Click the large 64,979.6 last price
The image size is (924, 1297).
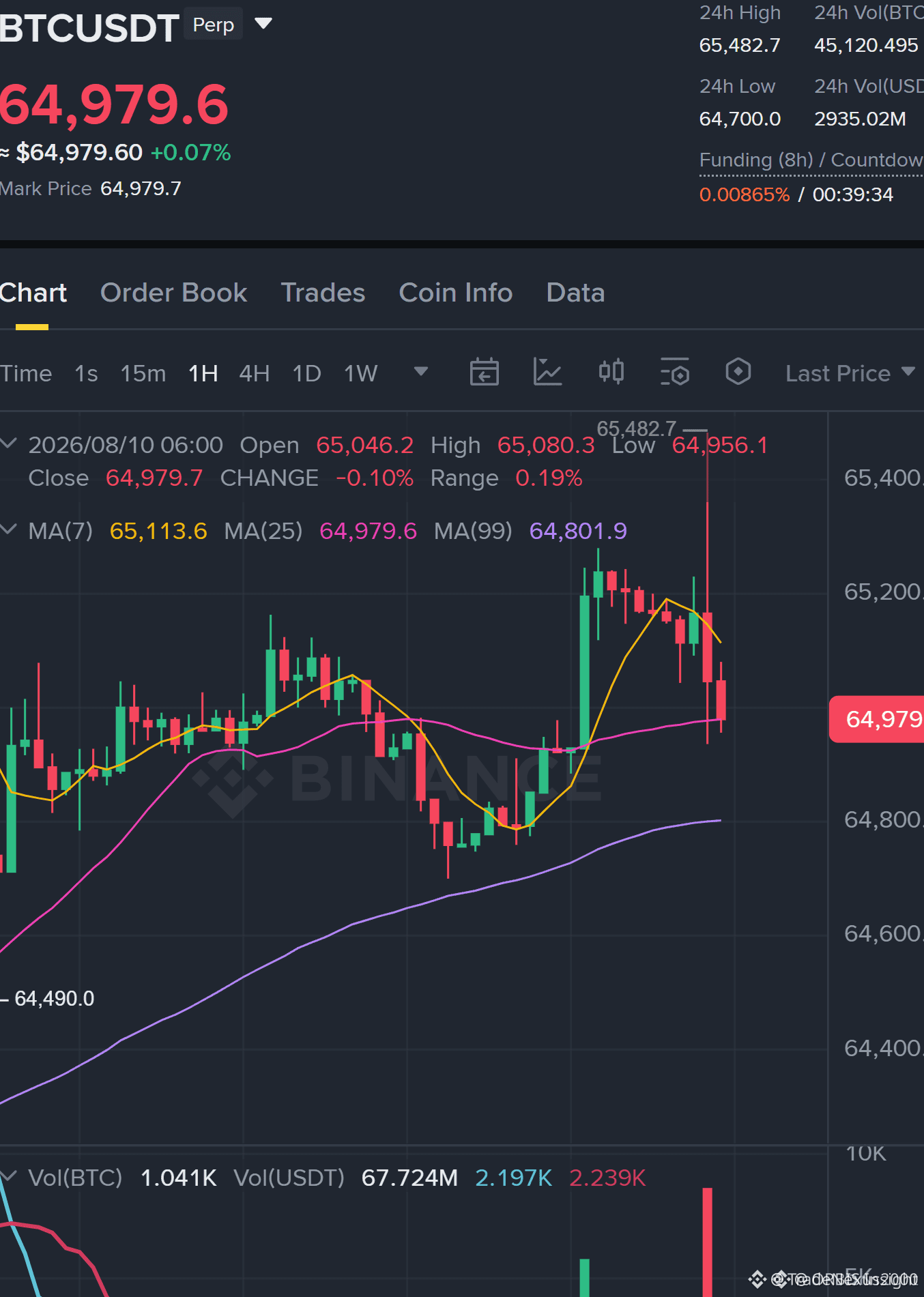click(114, 104)
